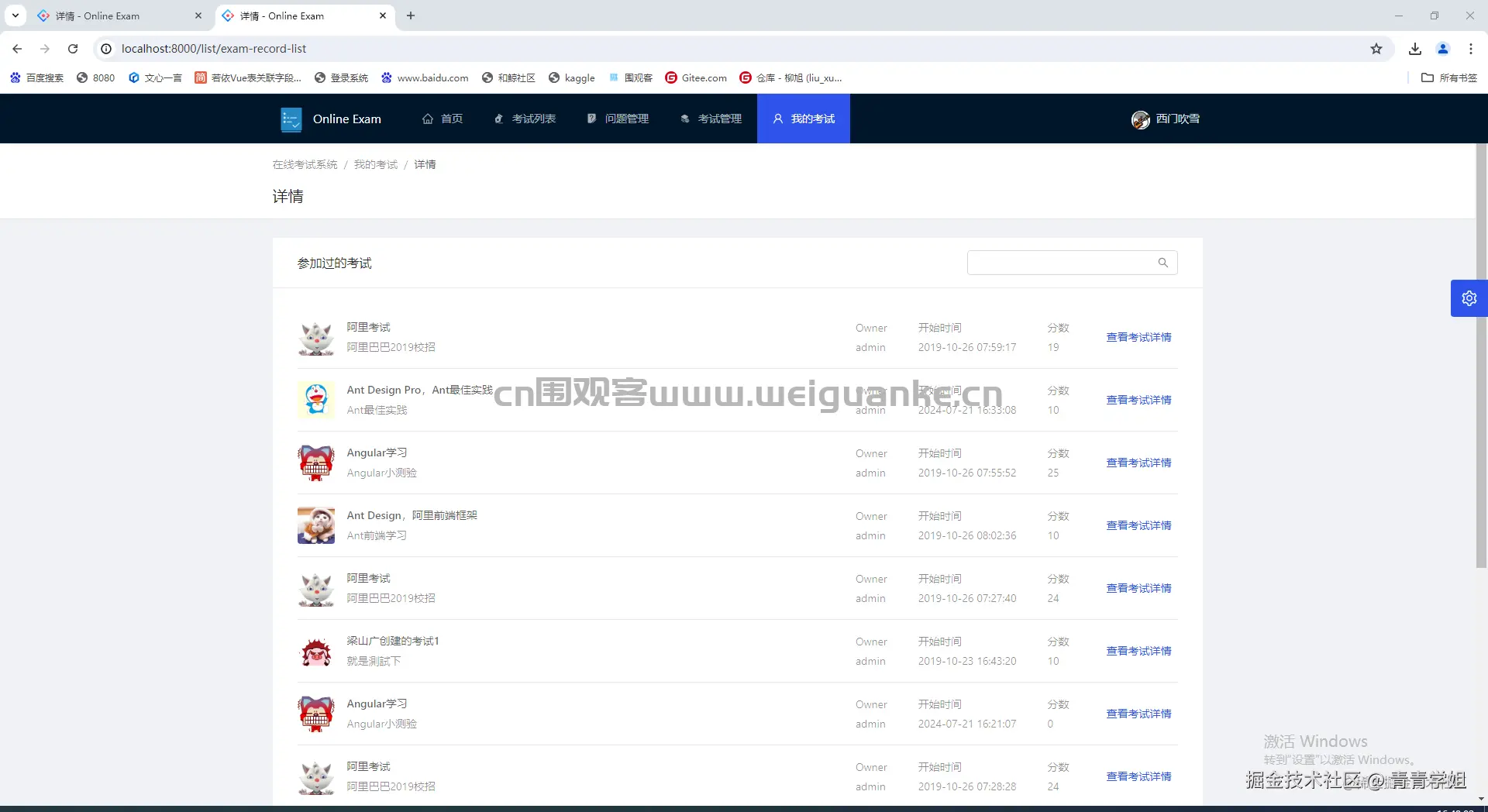Focus the exam search input field
Image resolution: width=1488 pixels, height=812 pixels.
tap(1073, 263)
